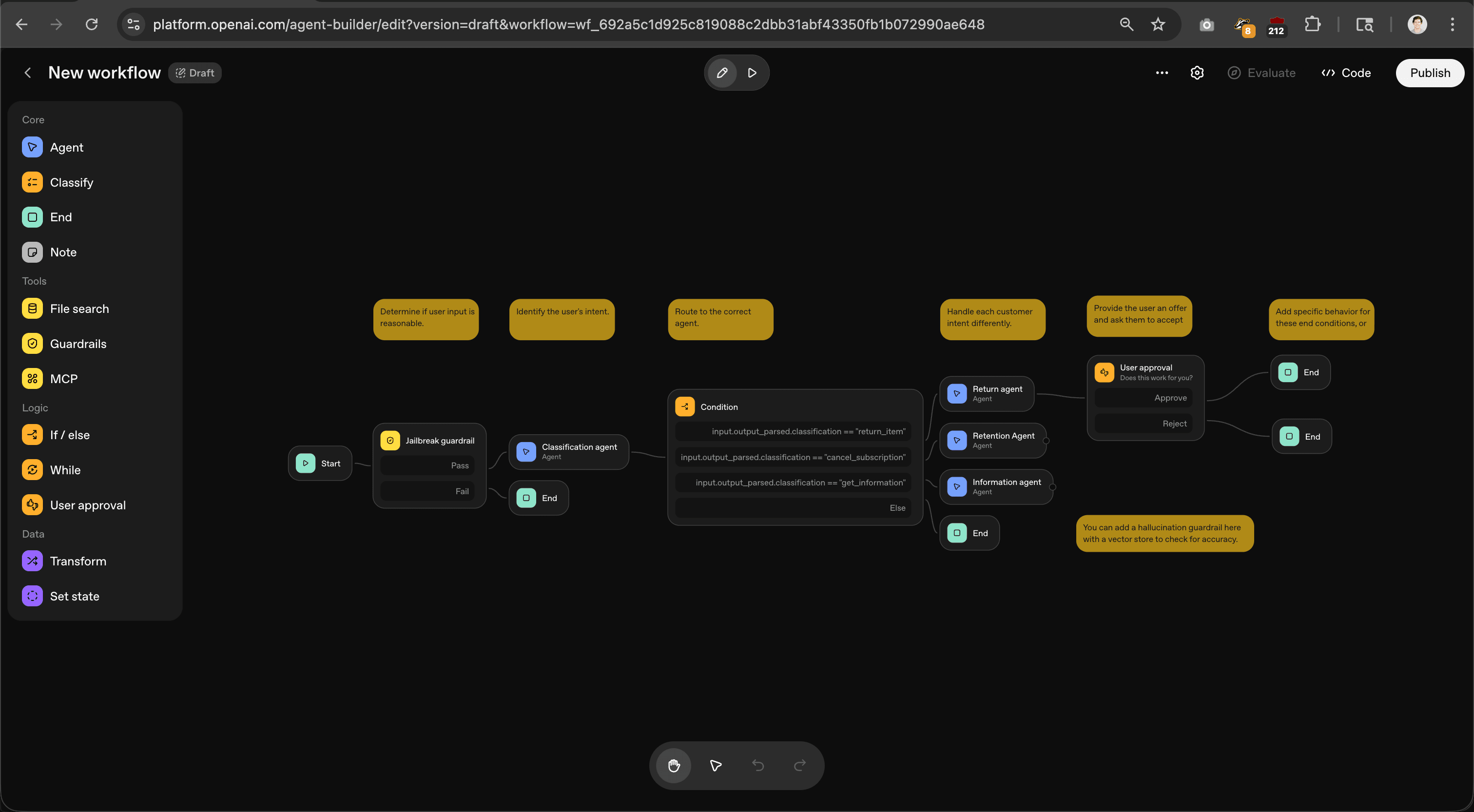Image resolution: width=1474 pixels, height=812 pixels.
Task: Switch to the Code view
Action: point(1346,73)
